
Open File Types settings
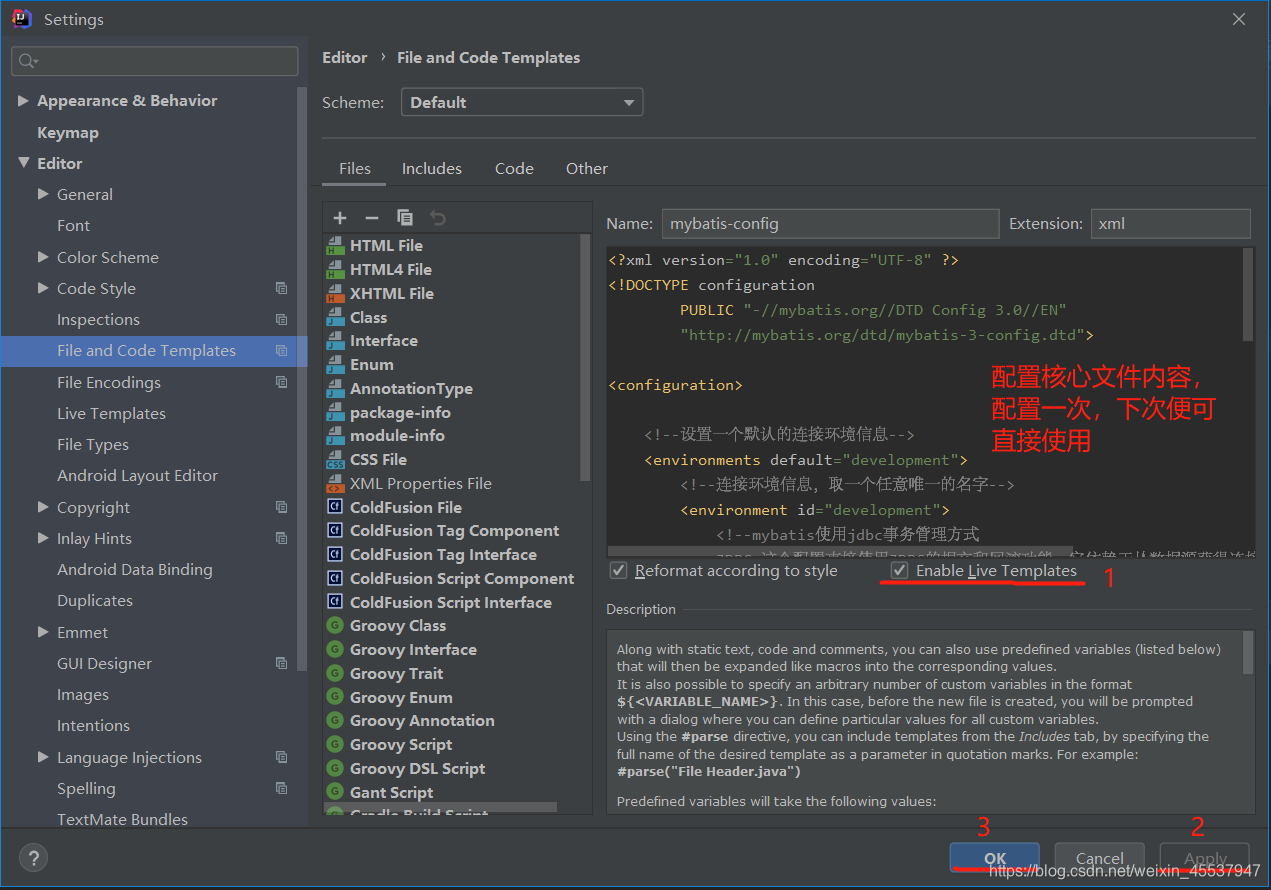(93, 444)
